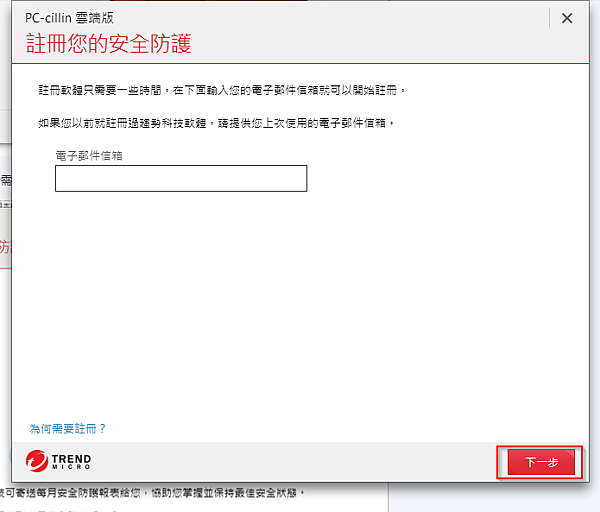This screenshot has width=600, height=512.
Task: Click the PC-cillin 雲端版 title text
Action: (69, 18)
